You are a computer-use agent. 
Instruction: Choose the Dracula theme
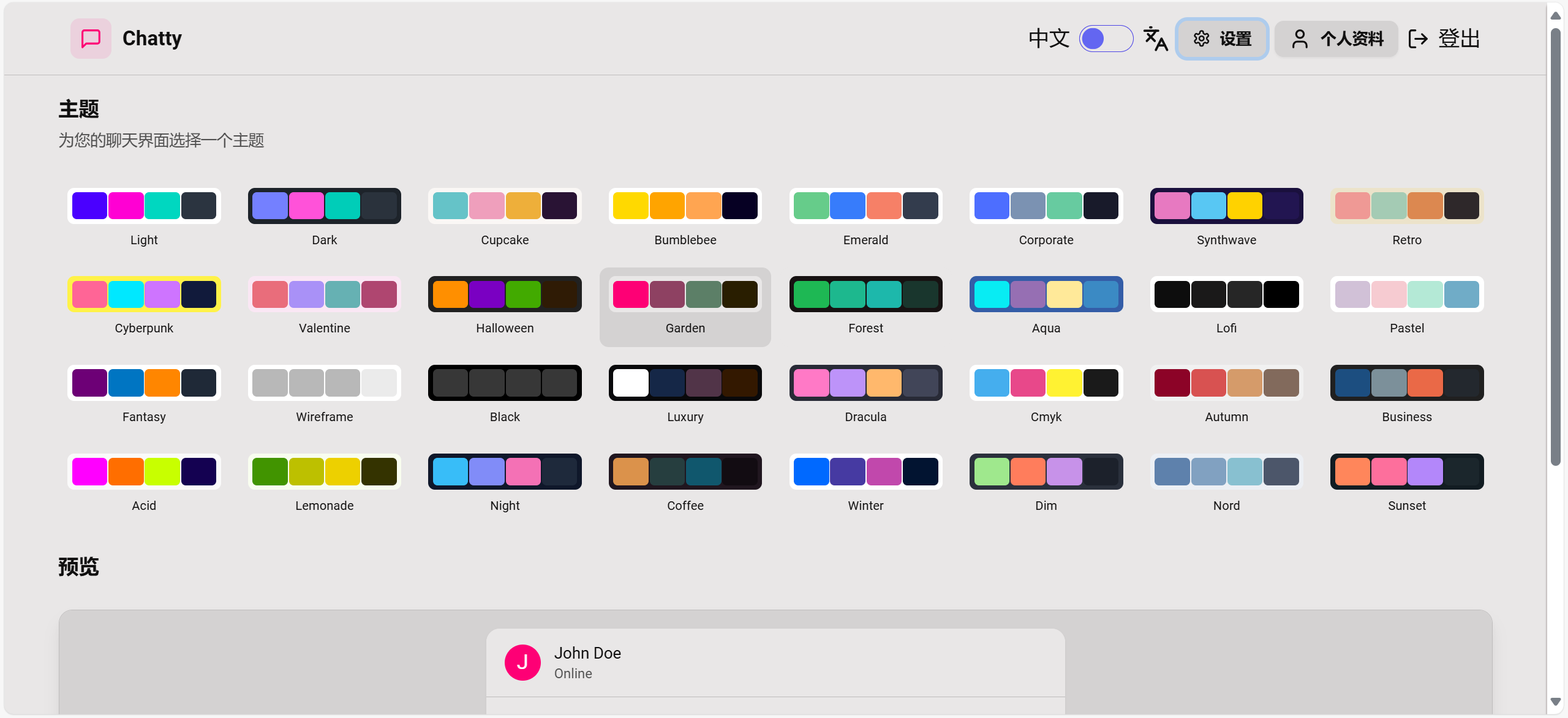point(865,383)
